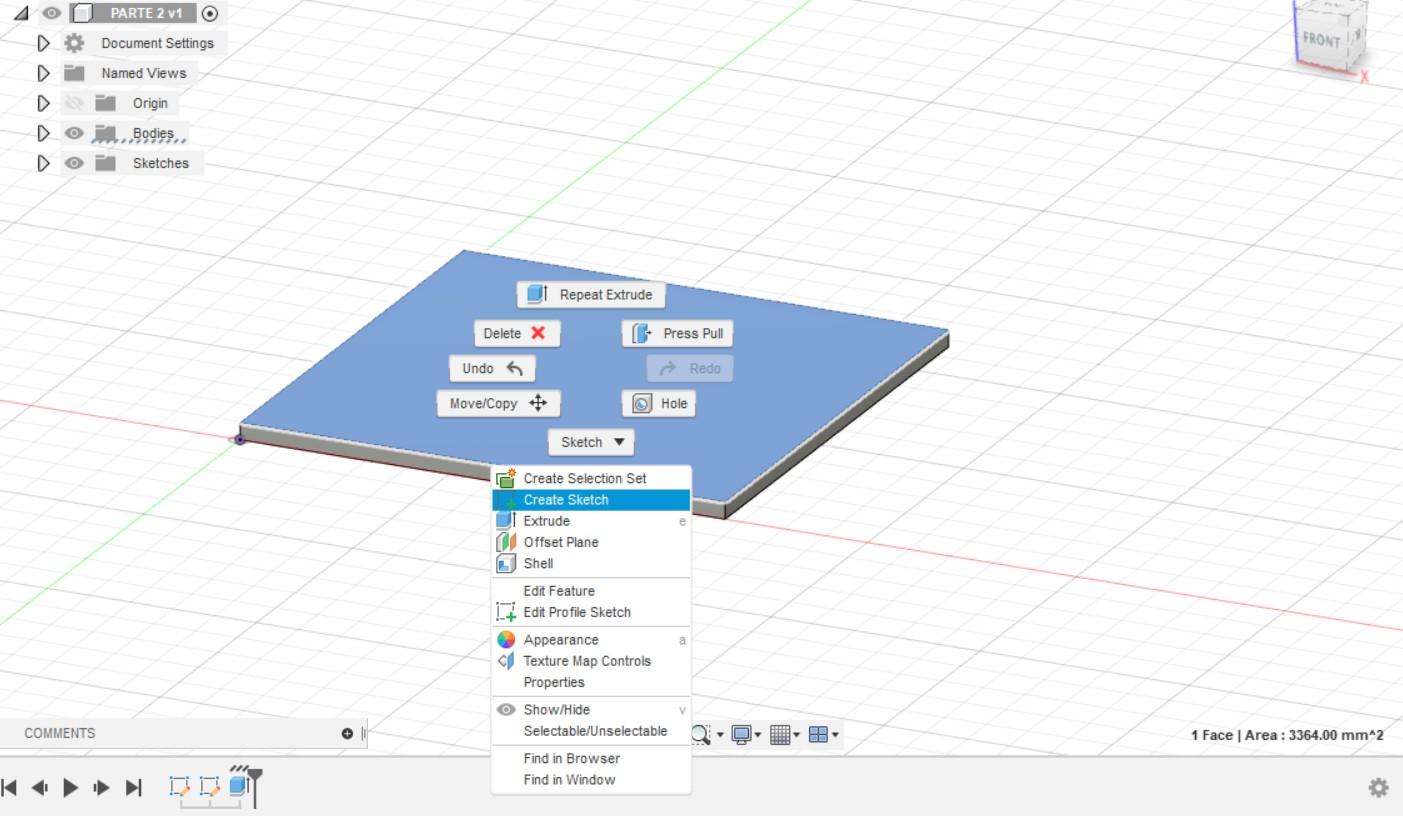The height and width of the screenshot is (816, 1403).
Task: Step timeline back one feature
Action: point(40,788)
